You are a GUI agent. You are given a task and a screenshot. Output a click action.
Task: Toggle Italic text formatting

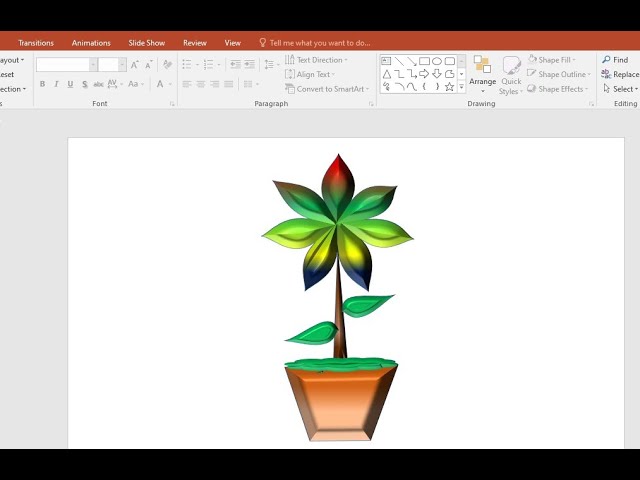(x=56, y=84)
